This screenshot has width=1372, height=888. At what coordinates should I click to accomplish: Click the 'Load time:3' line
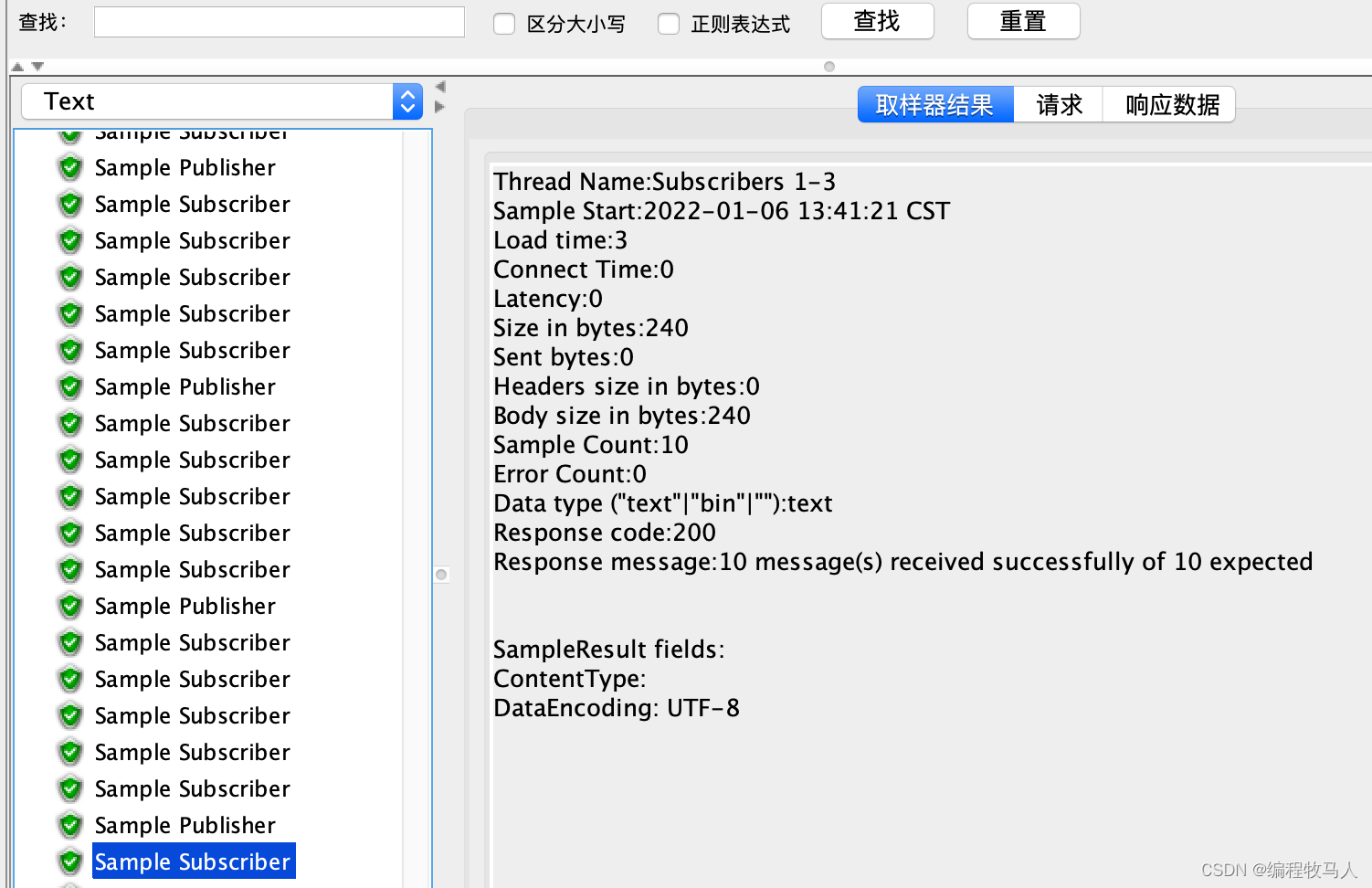[x=560, y=240]
